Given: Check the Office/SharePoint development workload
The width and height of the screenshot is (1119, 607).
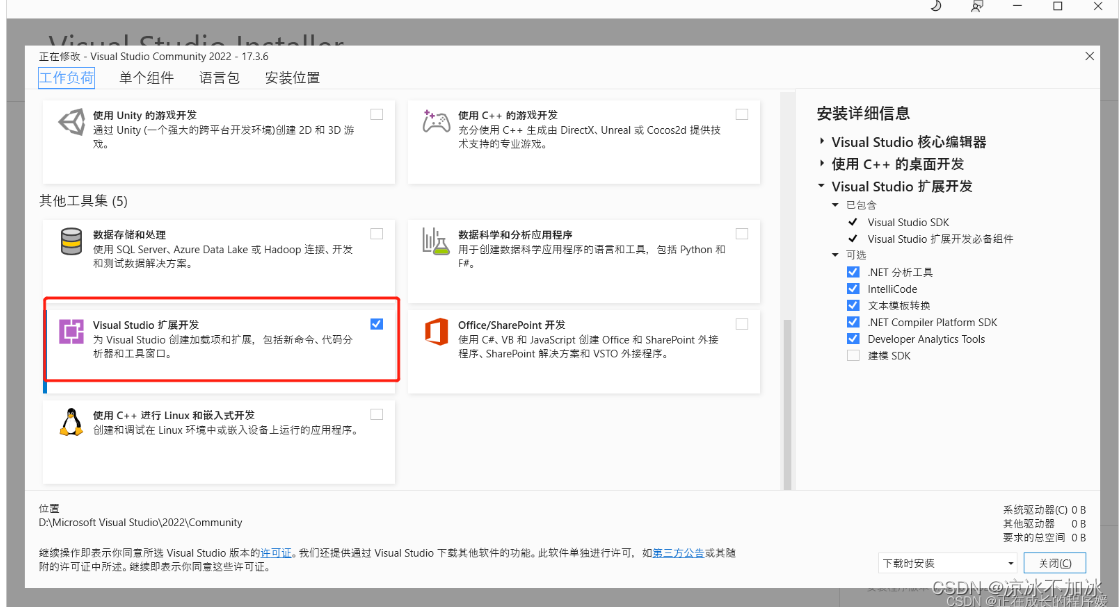Looking at the screenshot, I should point(742,324).
